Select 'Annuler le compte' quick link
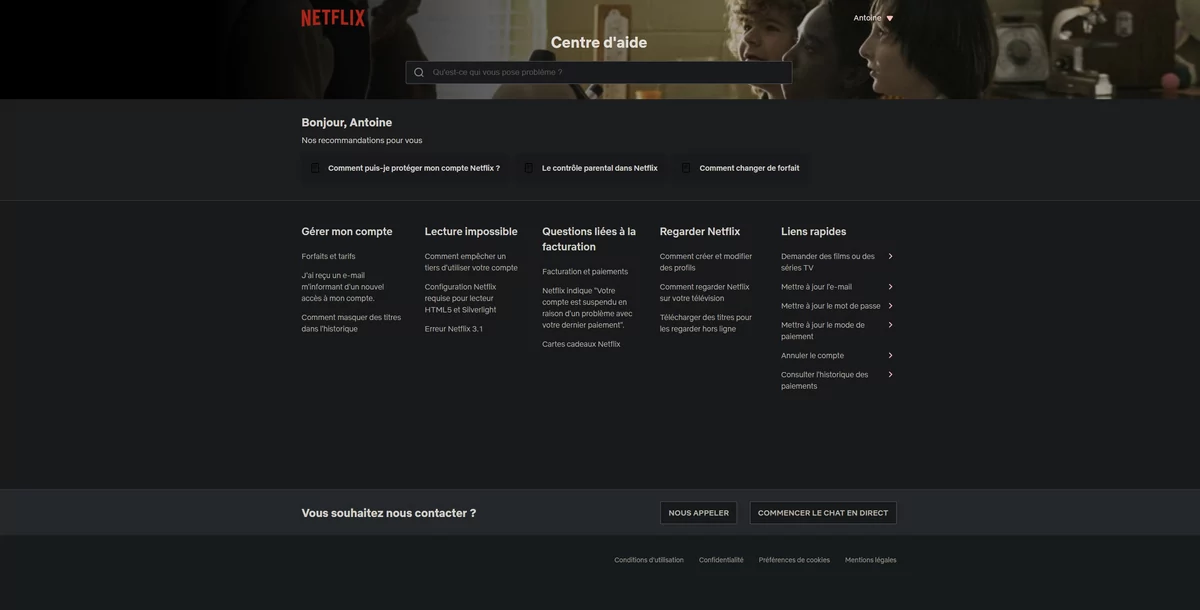 click(x=812, y=356)
